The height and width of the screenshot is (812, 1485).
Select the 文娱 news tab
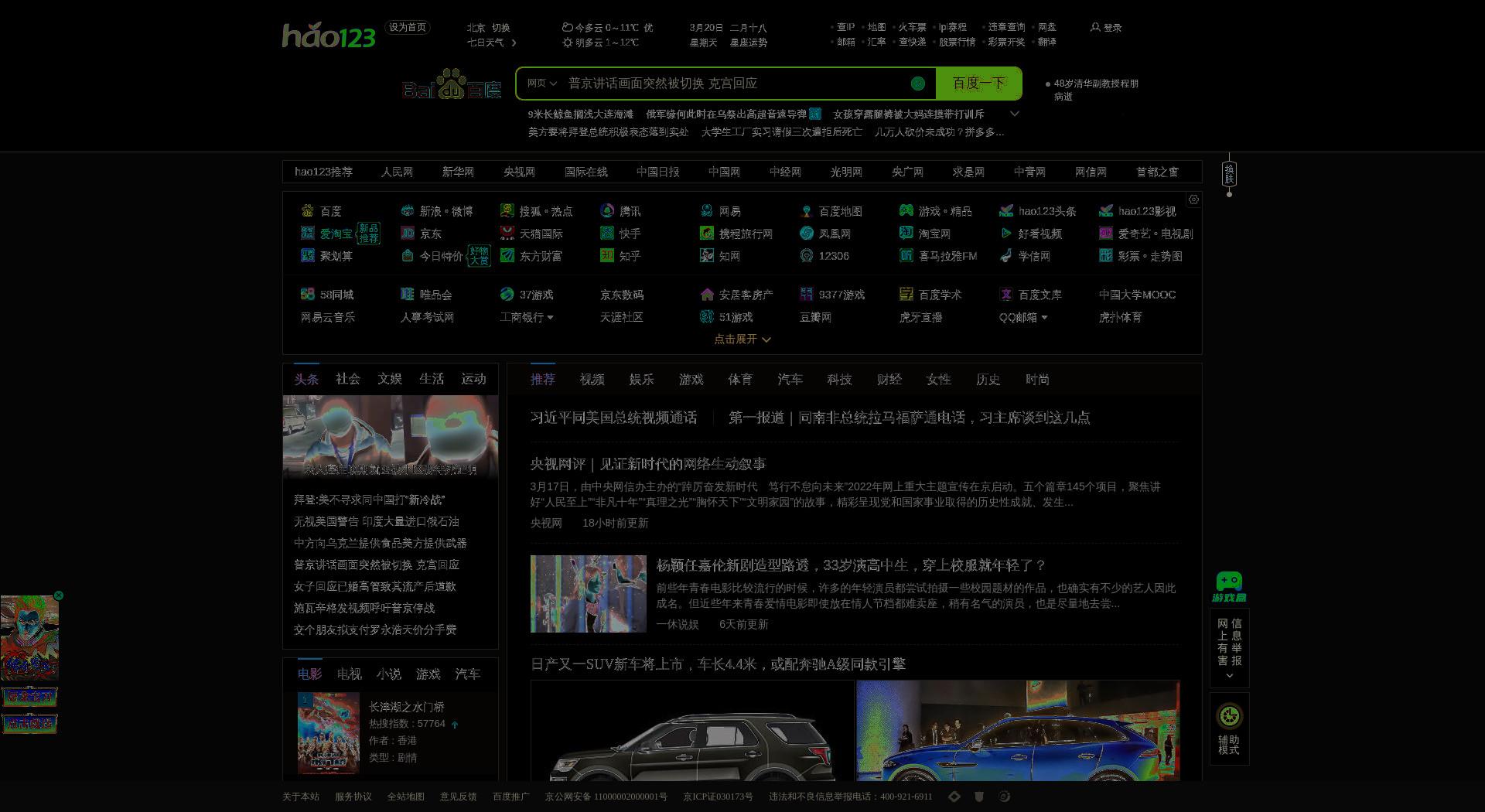[x=390, y=379]
